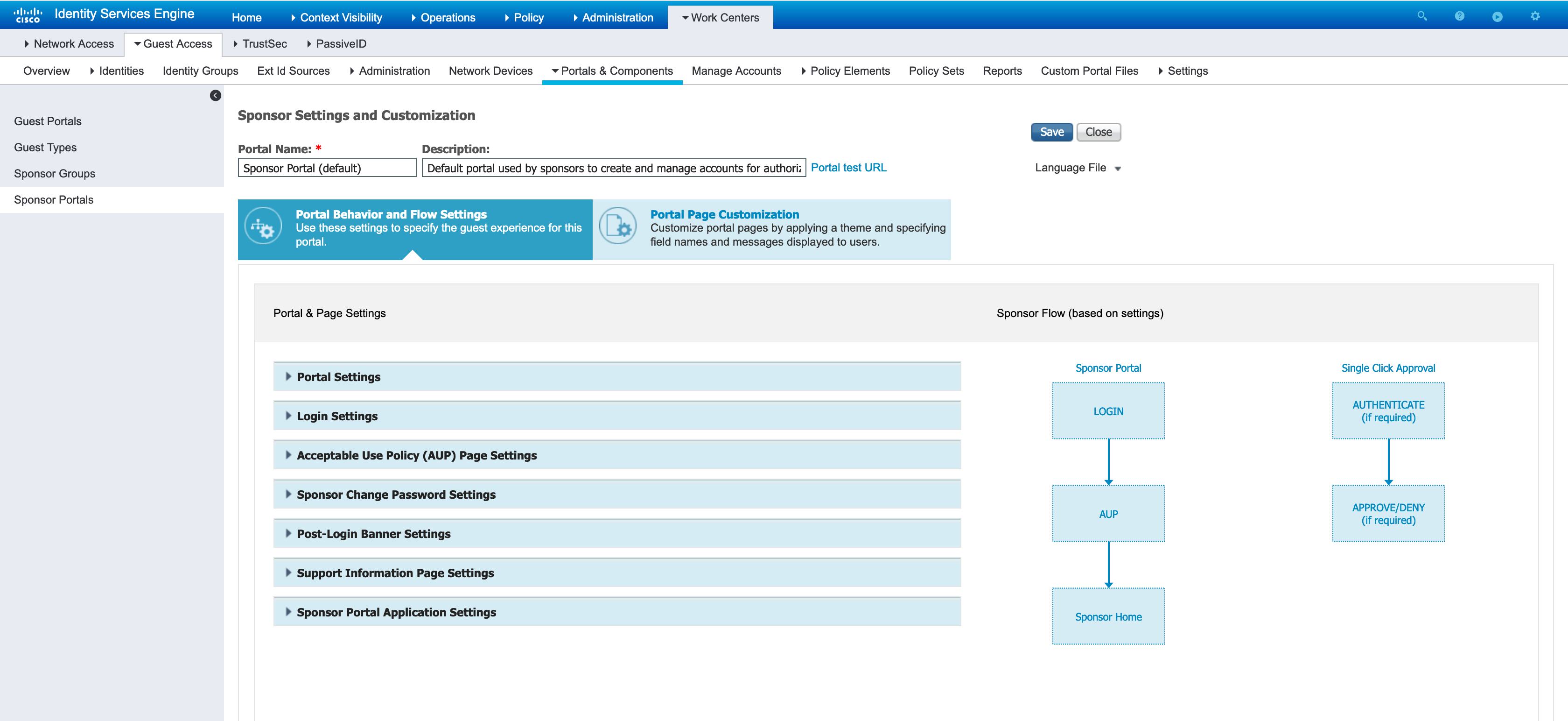Viewport: 1568px width, 721px height.
Task: Go to Overview tab
Action: (x=46, y=71)
